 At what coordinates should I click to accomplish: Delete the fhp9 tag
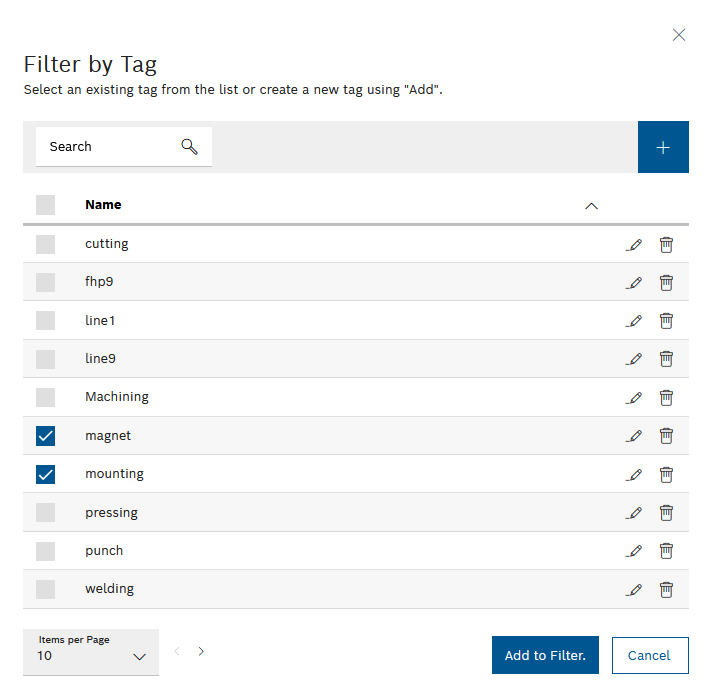coord(666,283)
